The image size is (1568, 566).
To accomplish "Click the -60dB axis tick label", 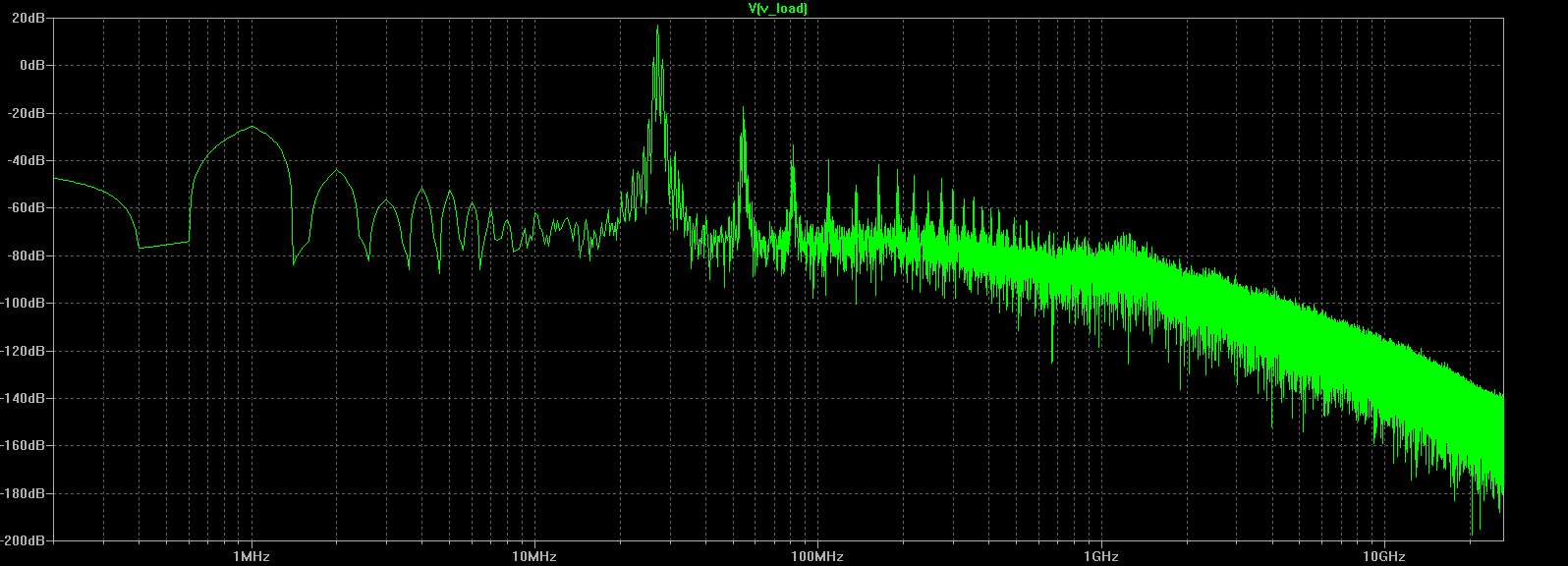I will click(28, 207).
